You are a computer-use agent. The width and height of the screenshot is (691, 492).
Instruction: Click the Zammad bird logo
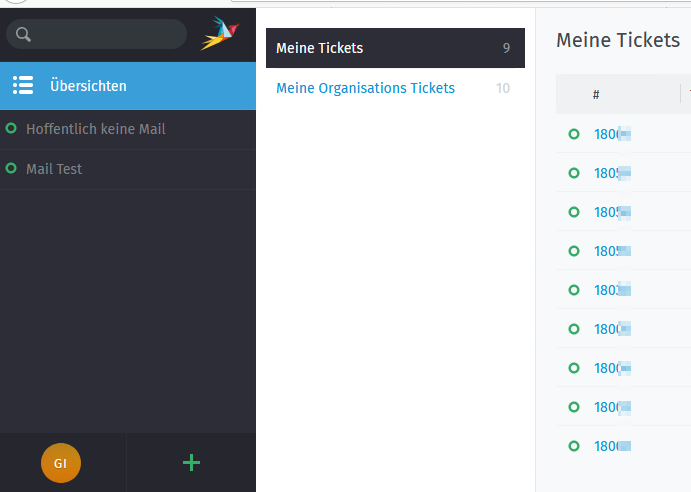[x=220, y=34]
